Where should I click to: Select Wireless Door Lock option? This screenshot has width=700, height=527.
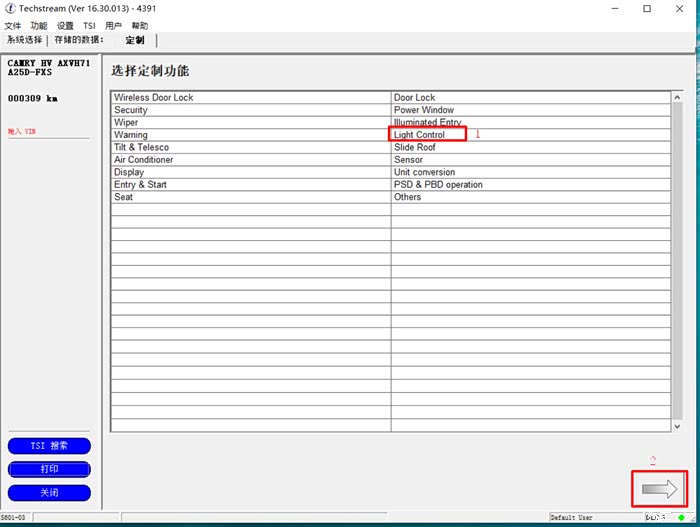pos(154,98)
